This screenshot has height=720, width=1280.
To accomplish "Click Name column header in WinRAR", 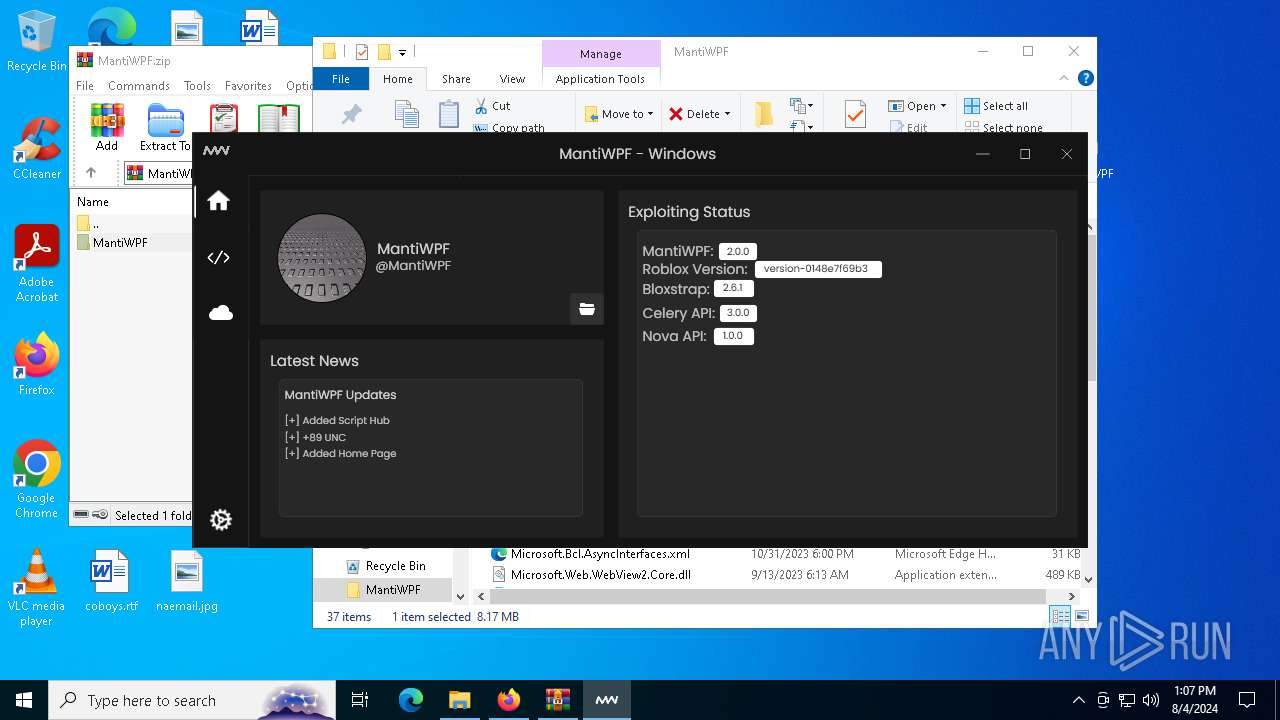I will 93,201.
